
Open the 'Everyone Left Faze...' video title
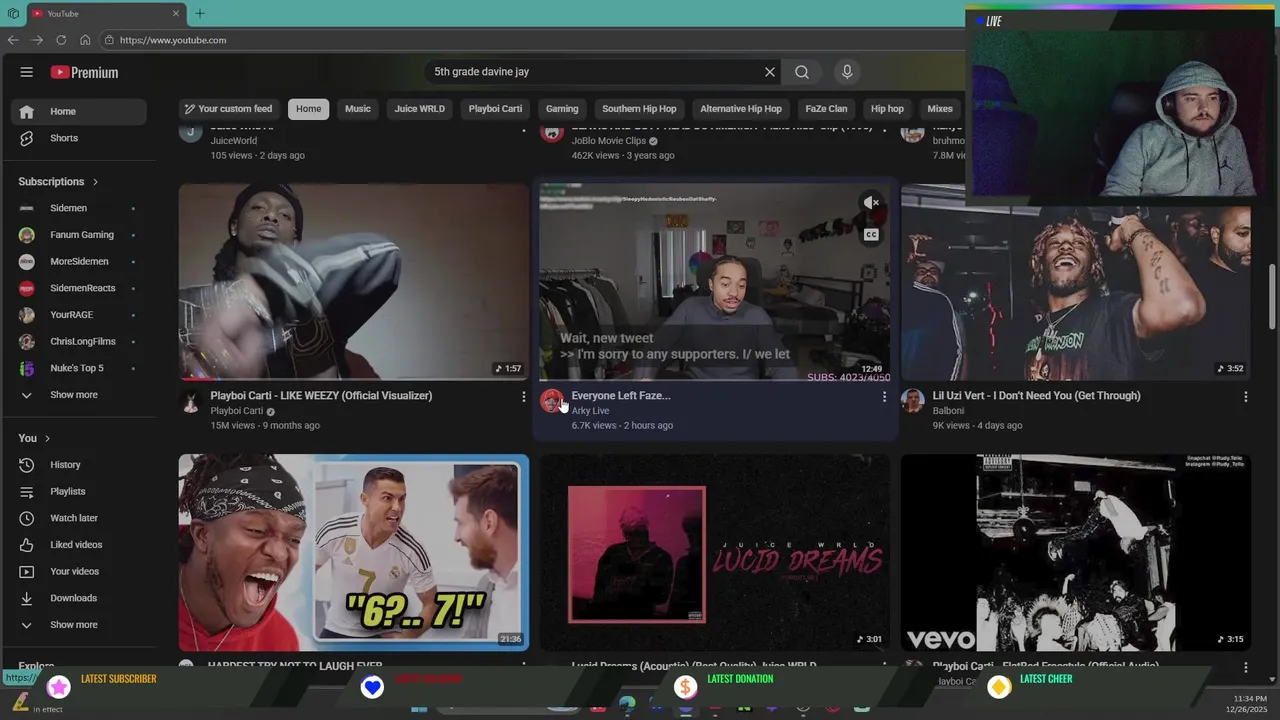pyautogui.click(x=621, y=396)
